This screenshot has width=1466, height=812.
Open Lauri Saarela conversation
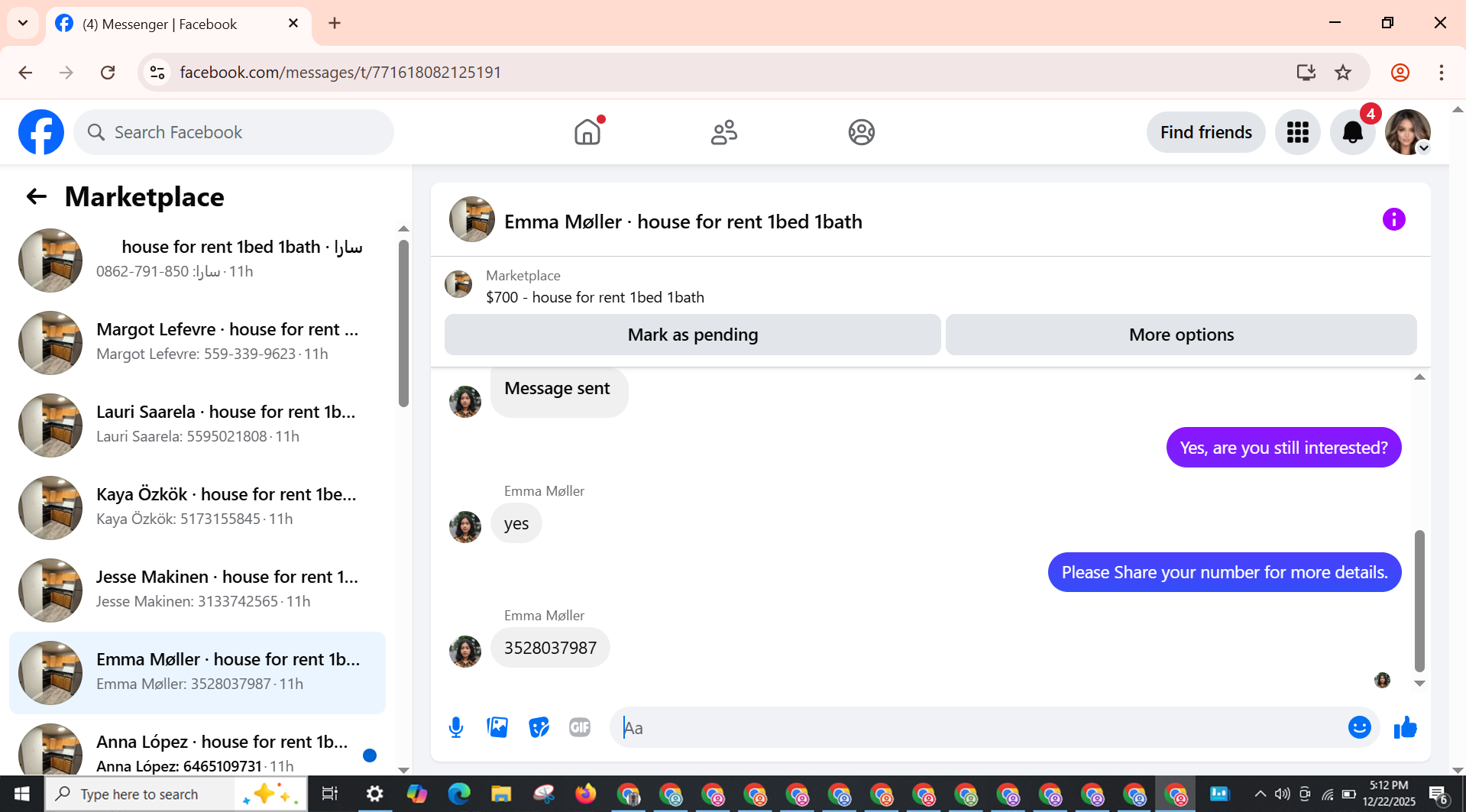pyautogui.click(x=197, y=425)
